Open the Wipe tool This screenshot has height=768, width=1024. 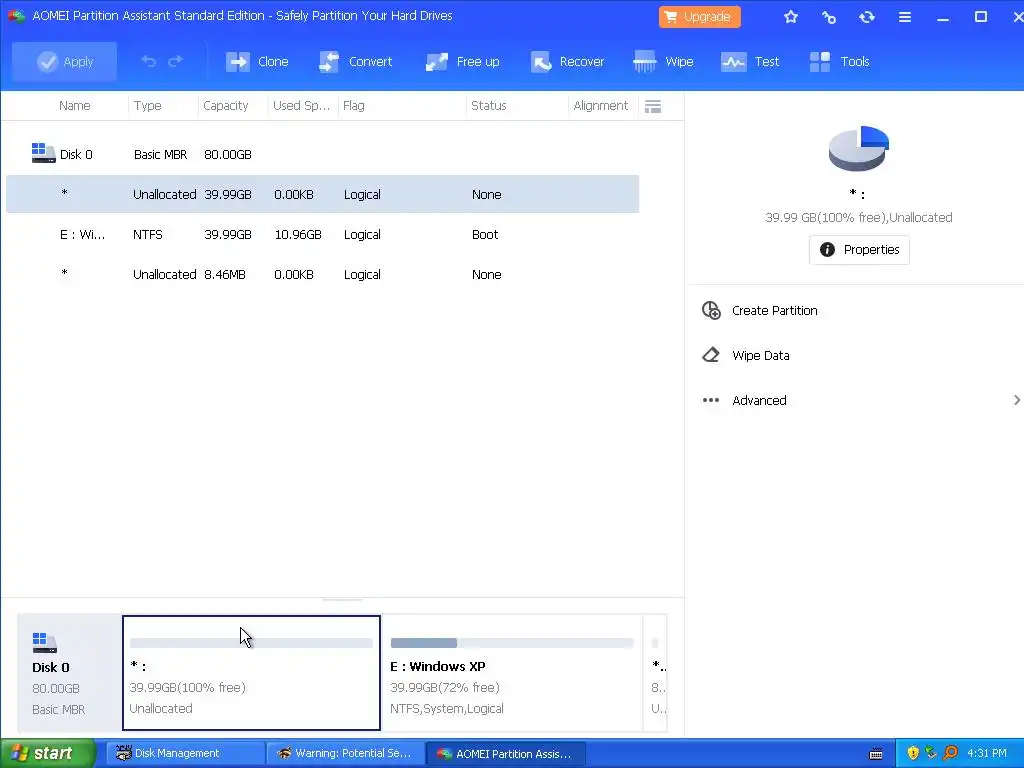click(x=663, y=61)
